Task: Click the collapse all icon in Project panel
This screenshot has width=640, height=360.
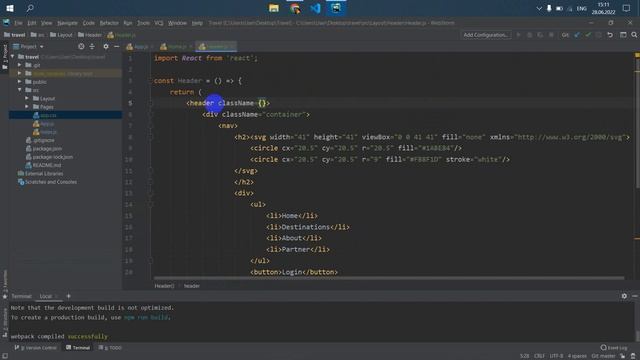Action: point(92,47)
